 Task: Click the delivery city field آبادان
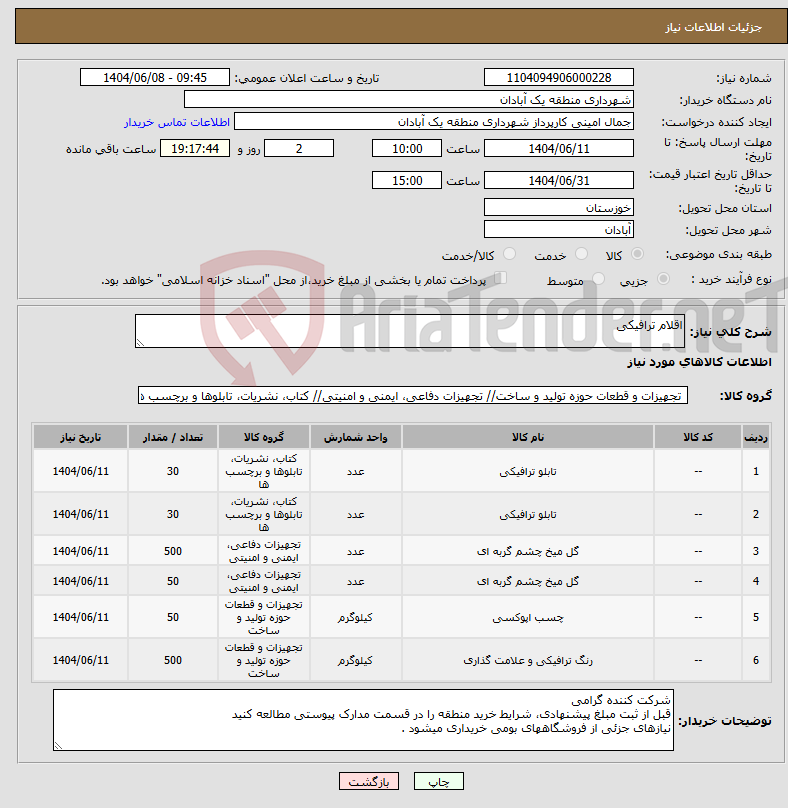559,229
